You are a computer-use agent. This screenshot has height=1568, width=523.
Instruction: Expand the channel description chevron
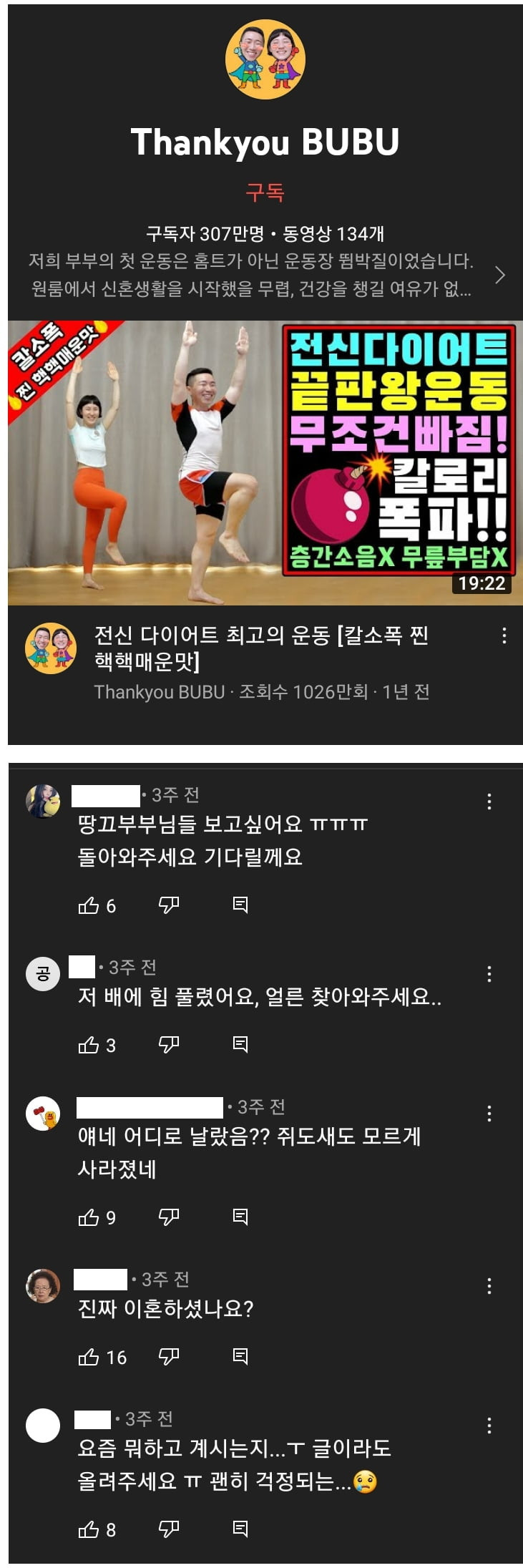coord(500,275)
